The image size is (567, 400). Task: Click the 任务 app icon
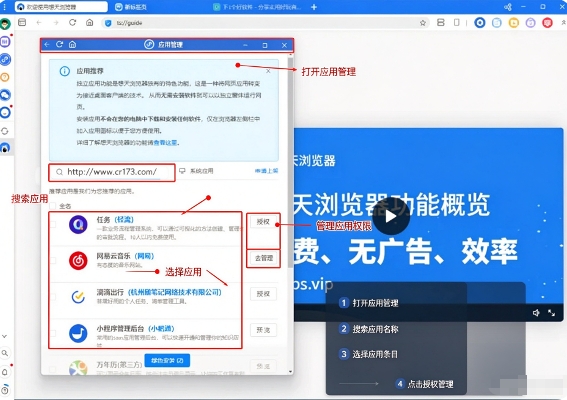(x=78, y=225)
